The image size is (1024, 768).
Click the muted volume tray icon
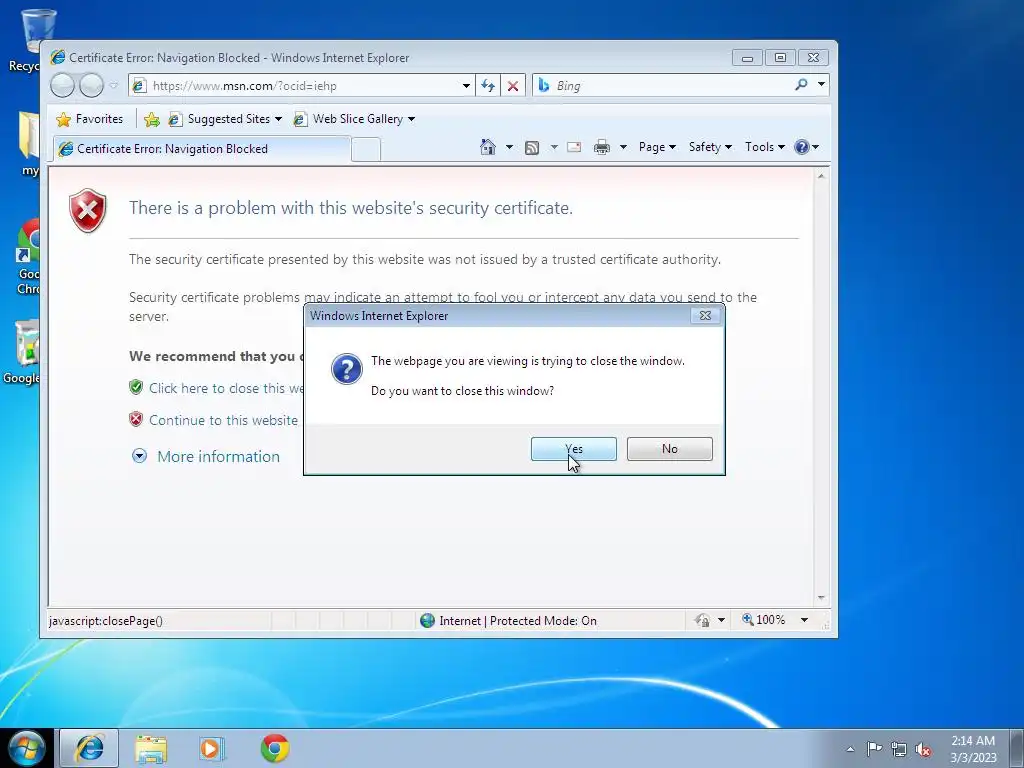923,749
